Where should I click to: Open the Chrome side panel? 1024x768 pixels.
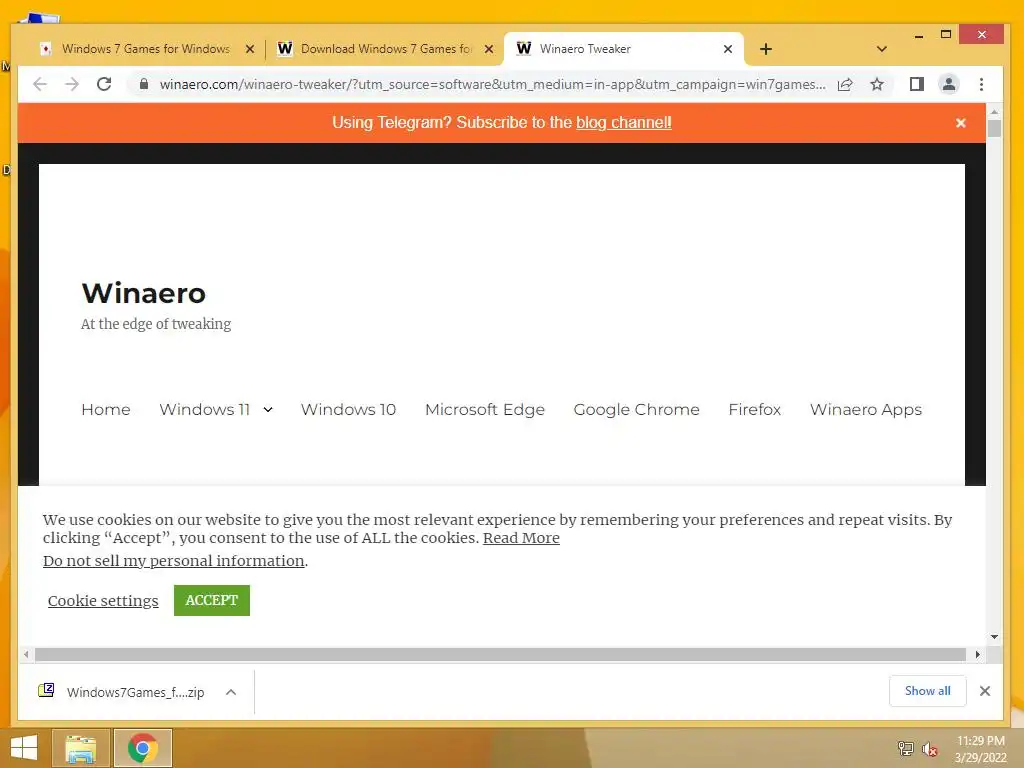(917, 84)
